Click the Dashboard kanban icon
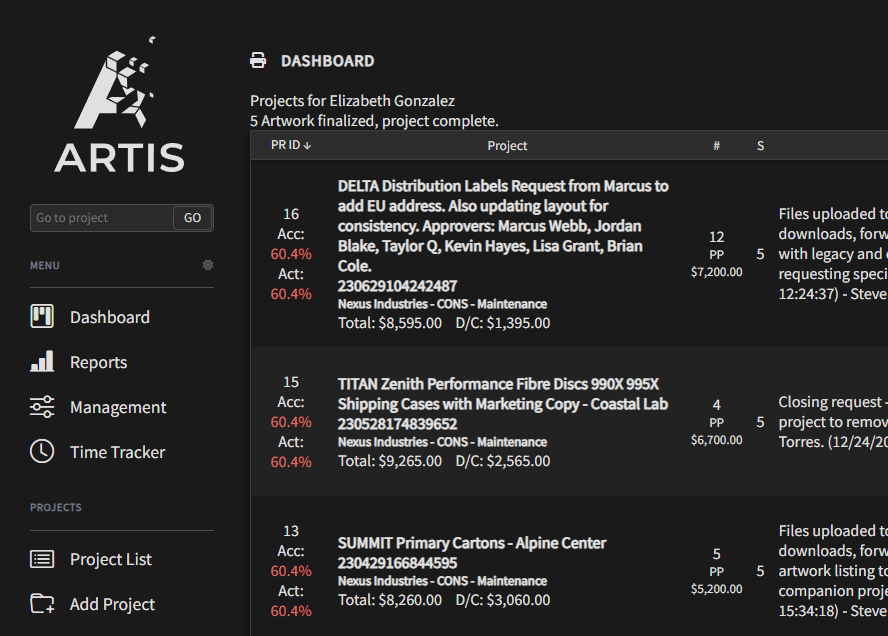This screenshot has height=636, width=888. [42, 317]
